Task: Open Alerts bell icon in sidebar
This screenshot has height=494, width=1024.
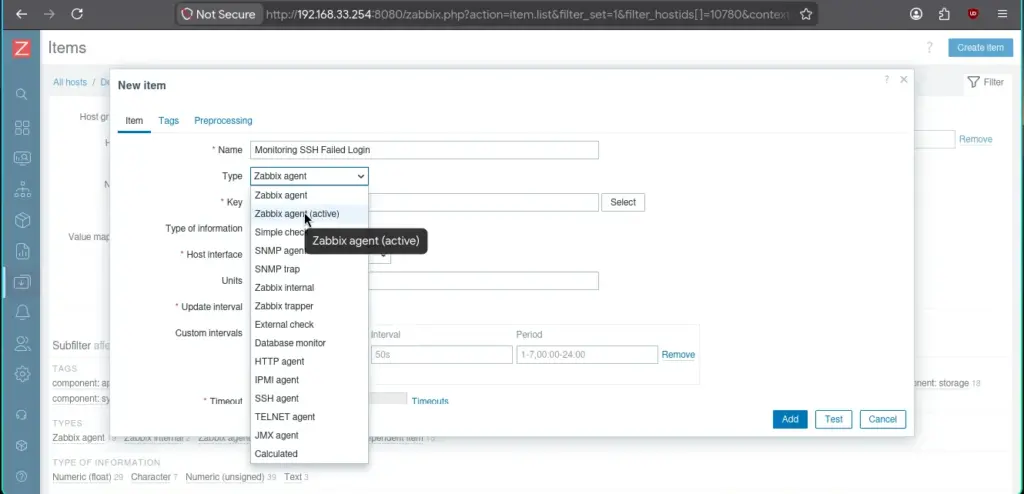Action: pyautogui.click(x=22, y=313)
